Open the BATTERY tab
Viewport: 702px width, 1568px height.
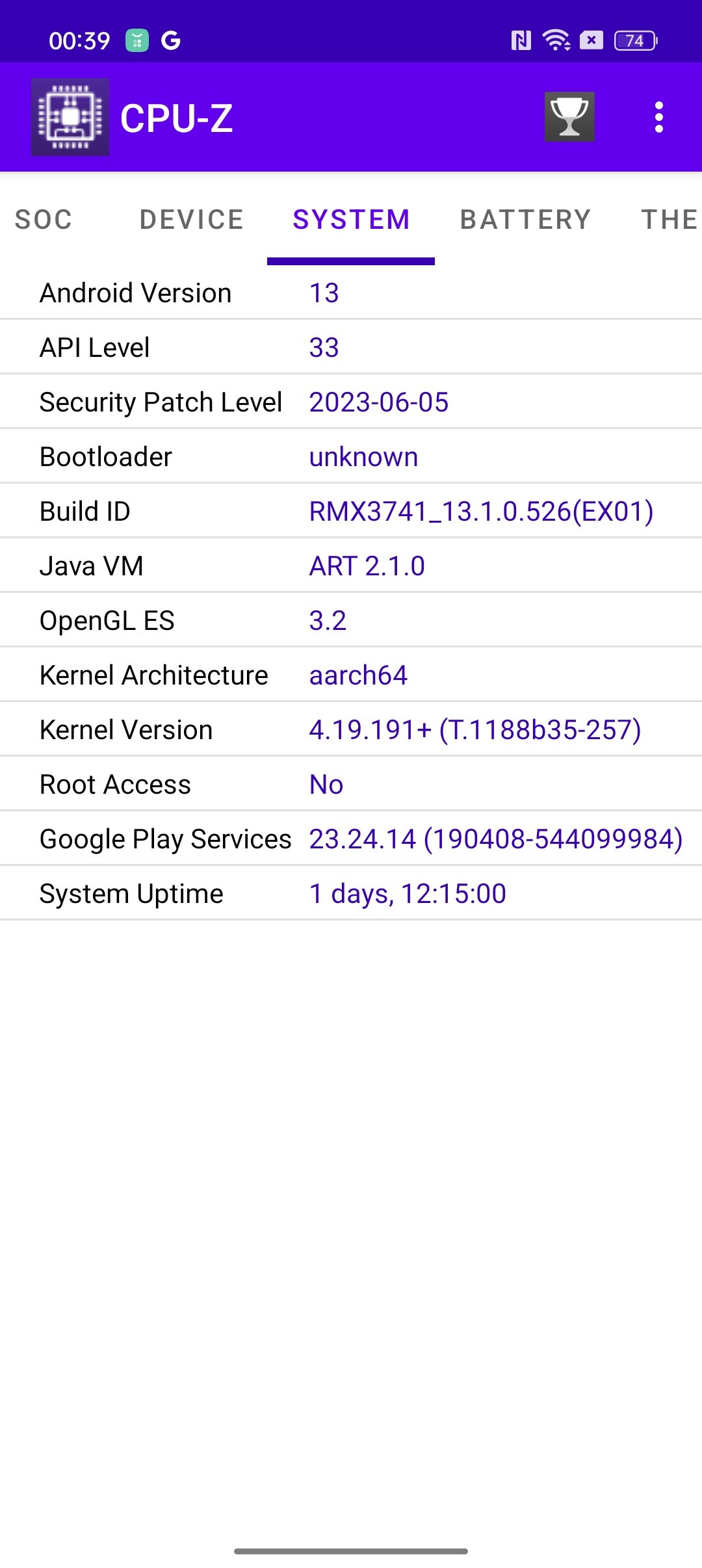click(x=525, y=220)
